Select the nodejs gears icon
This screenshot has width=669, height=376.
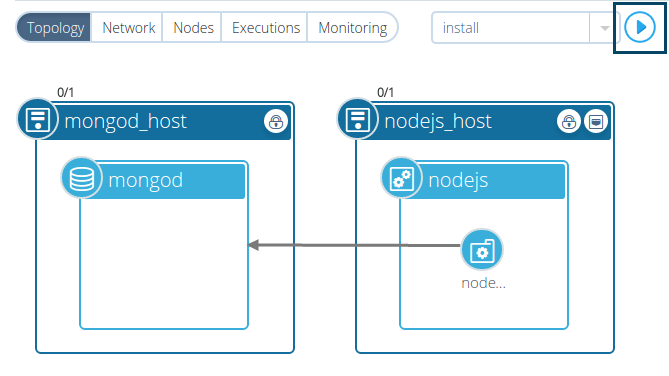tap(401, 178)
